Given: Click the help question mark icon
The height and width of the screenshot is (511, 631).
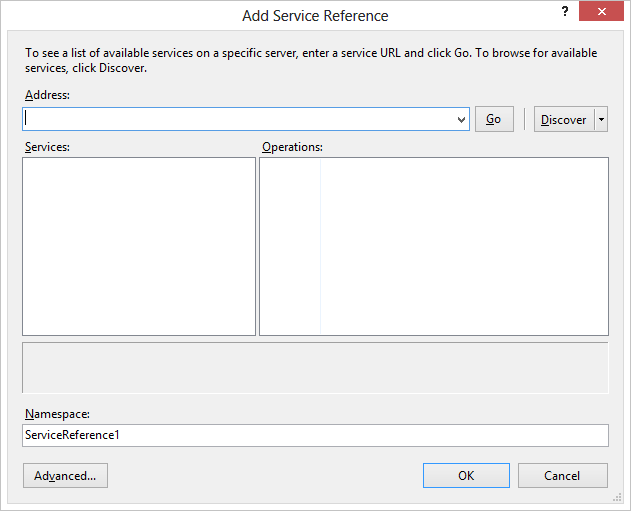Looking at the screenshot, I should click(x=565, y=11).
